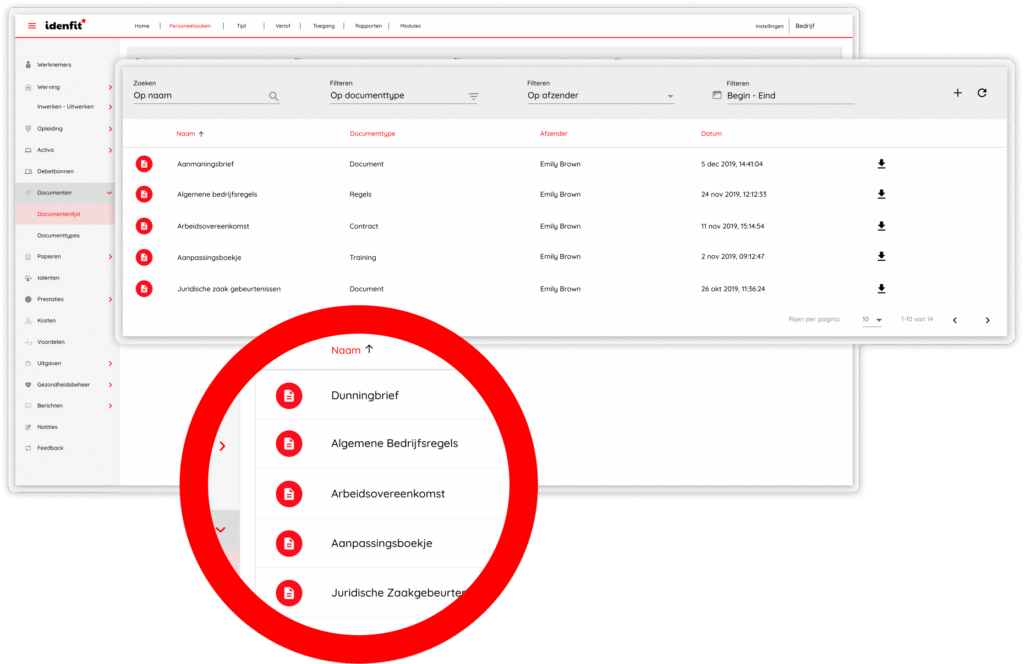Click the file icon for Algemene bedrijfsregels row
Screen dimensions: 1024x664
tap(144, 194)
